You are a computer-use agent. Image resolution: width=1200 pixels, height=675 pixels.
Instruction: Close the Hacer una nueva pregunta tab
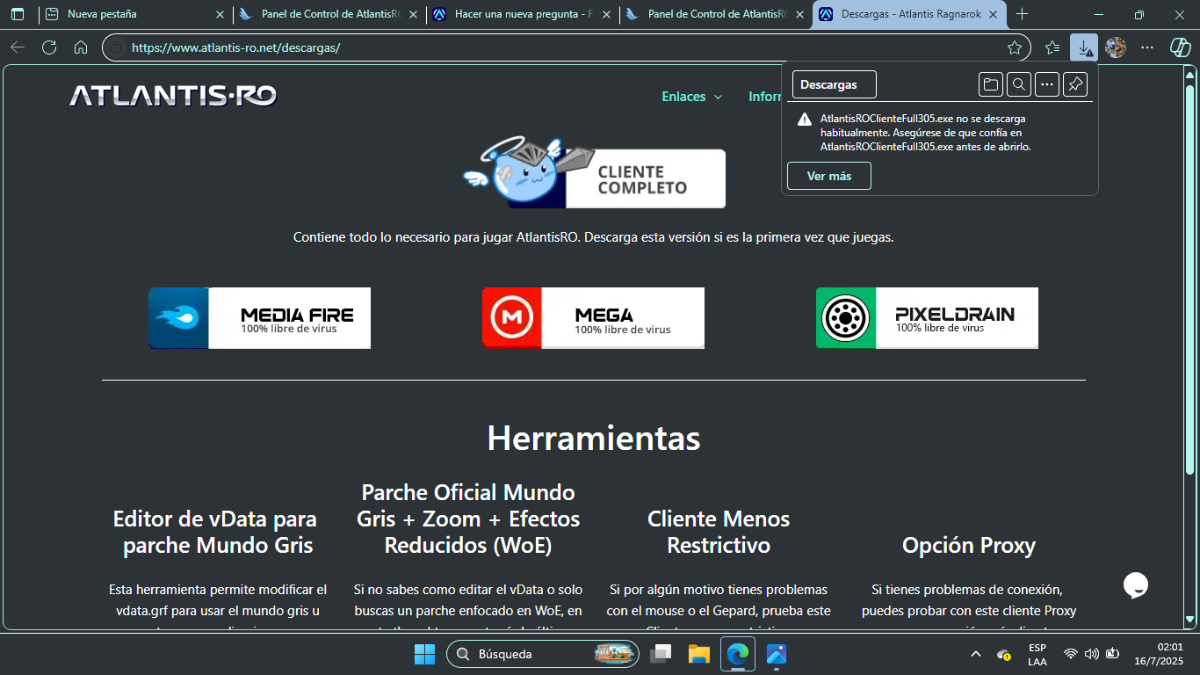click(x=606, y=15)
